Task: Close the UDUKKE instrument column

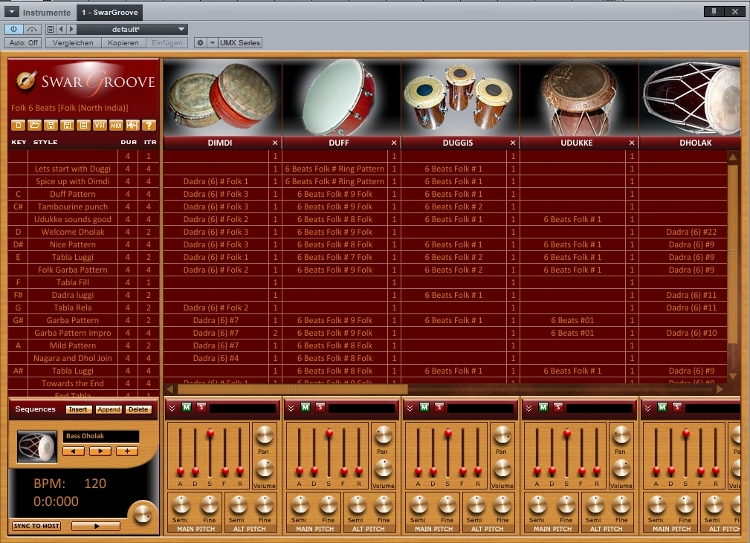Action: pos(632,143)
